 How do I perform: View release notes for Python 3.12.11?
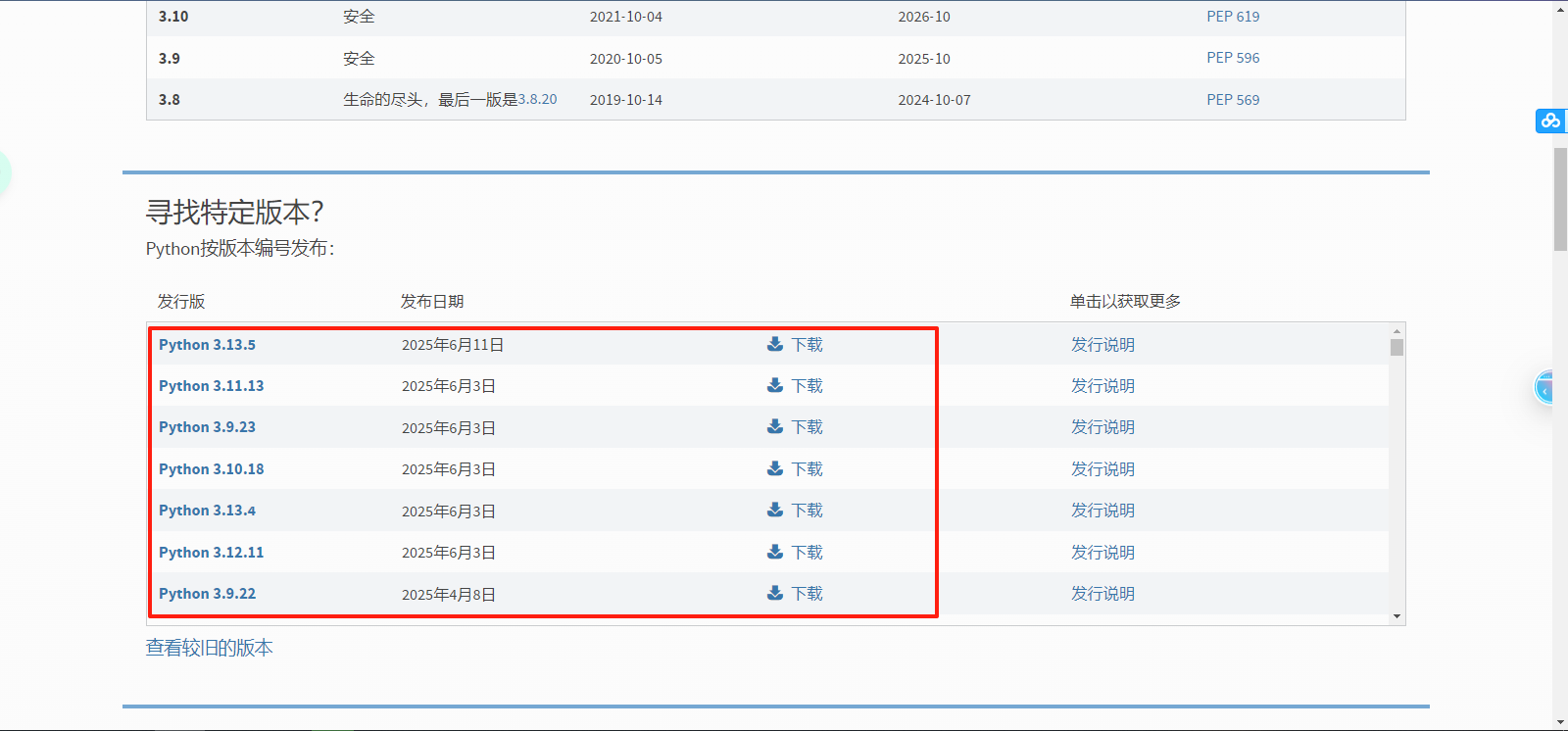click(1102, 553)
